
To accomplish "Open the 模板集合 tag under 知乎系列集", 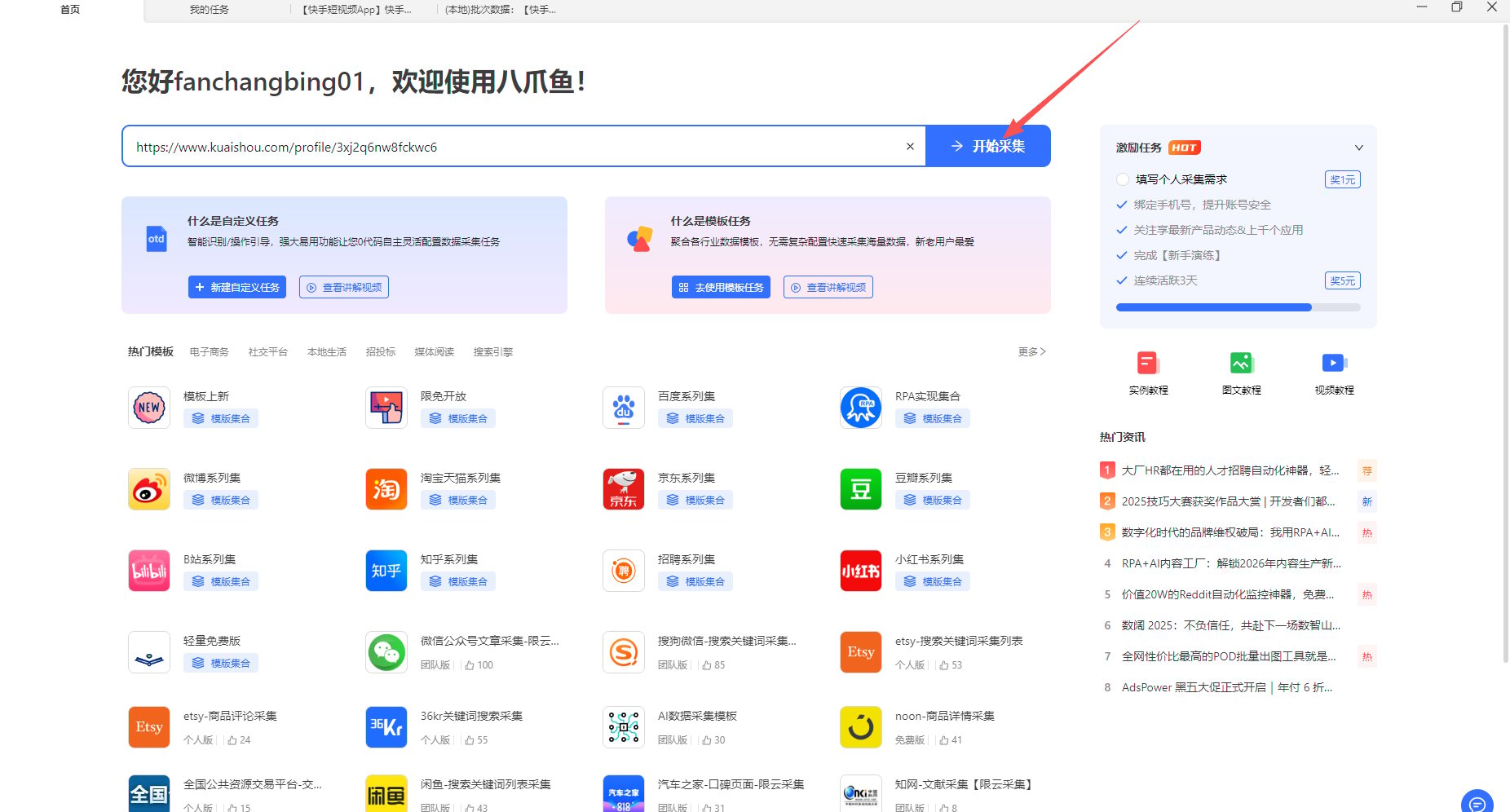I will [x=458, y=581].
